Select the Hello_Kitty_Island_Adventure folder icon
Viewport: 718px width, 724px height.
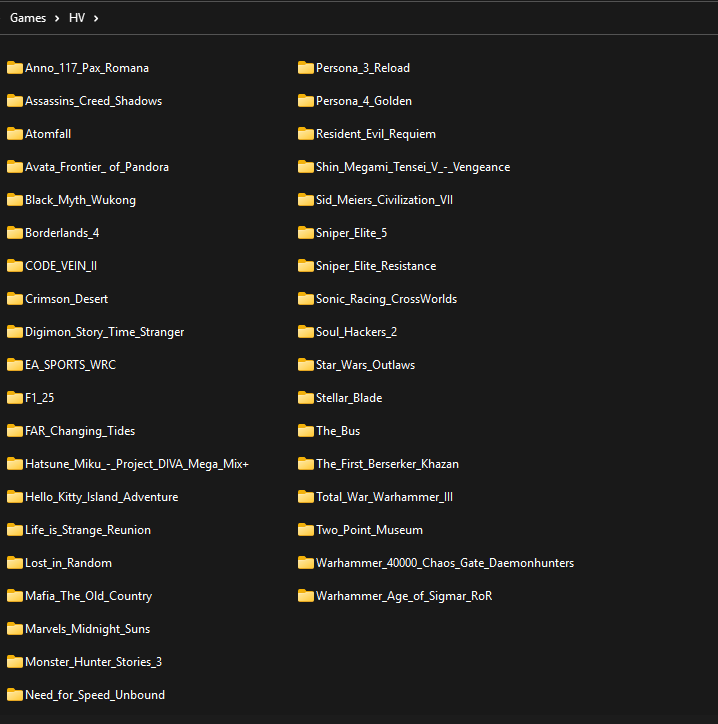tap(15, 497)
